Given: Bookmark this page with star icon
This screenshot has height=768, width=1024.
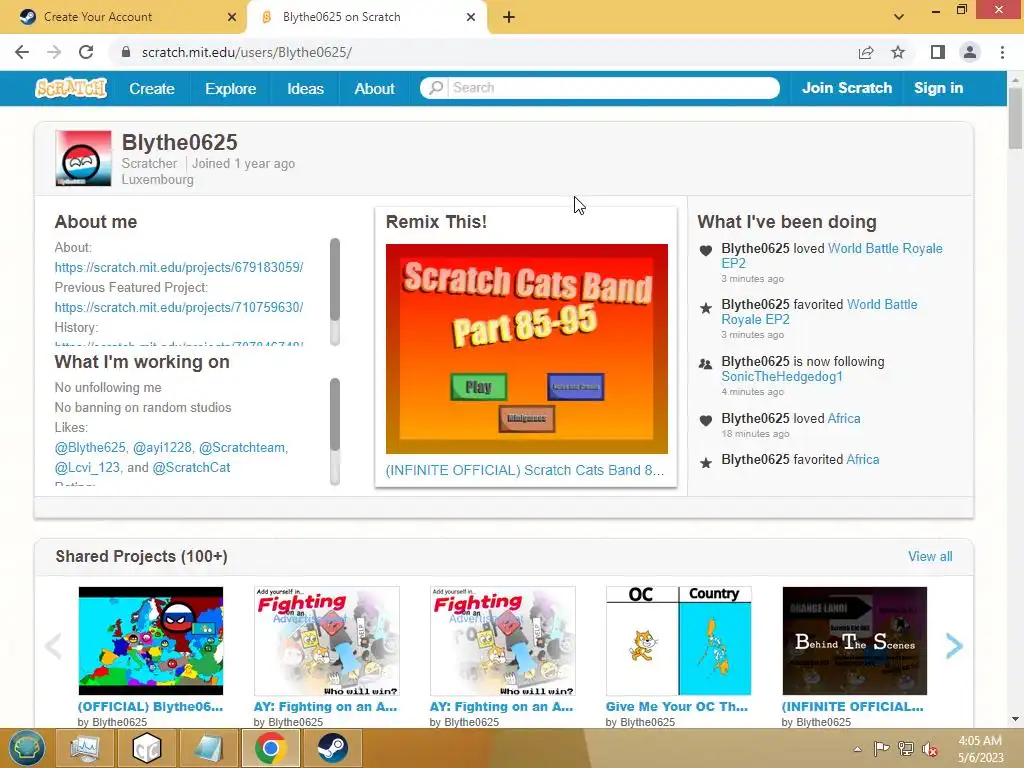Looking at the screenshot, I should (x=898, y=52).
